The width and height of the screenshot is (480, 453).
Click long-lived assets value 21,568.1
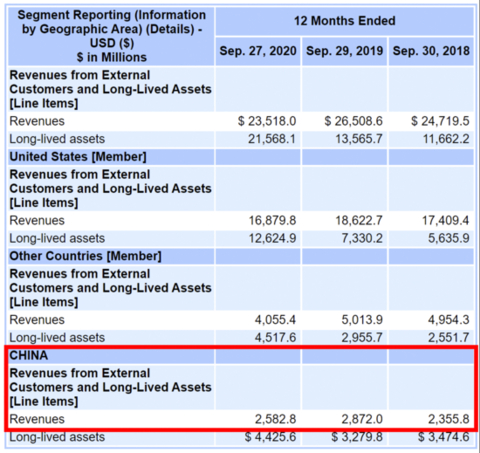point(272,139)
